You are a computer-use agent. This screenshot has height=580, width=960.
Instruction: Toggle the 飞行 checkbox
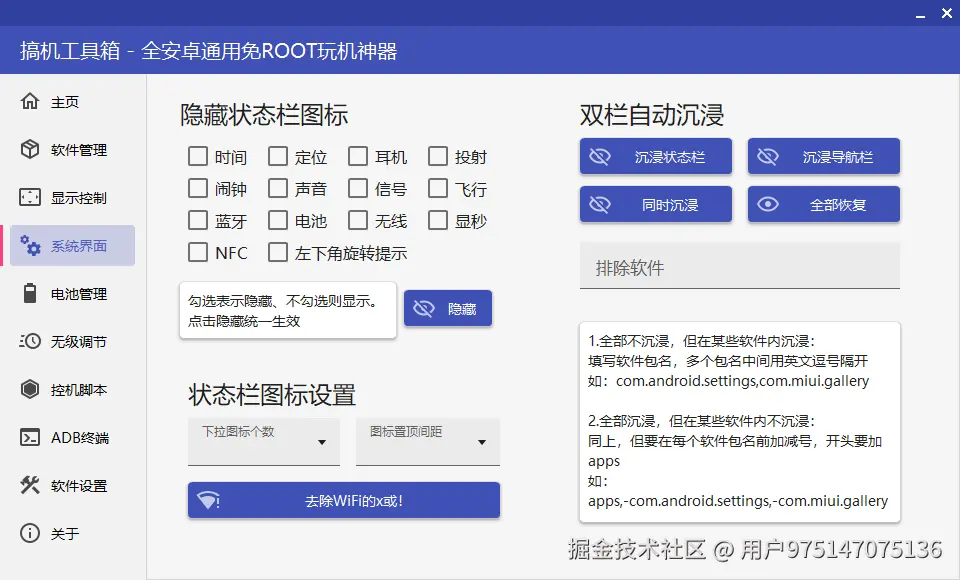(438, 188)
